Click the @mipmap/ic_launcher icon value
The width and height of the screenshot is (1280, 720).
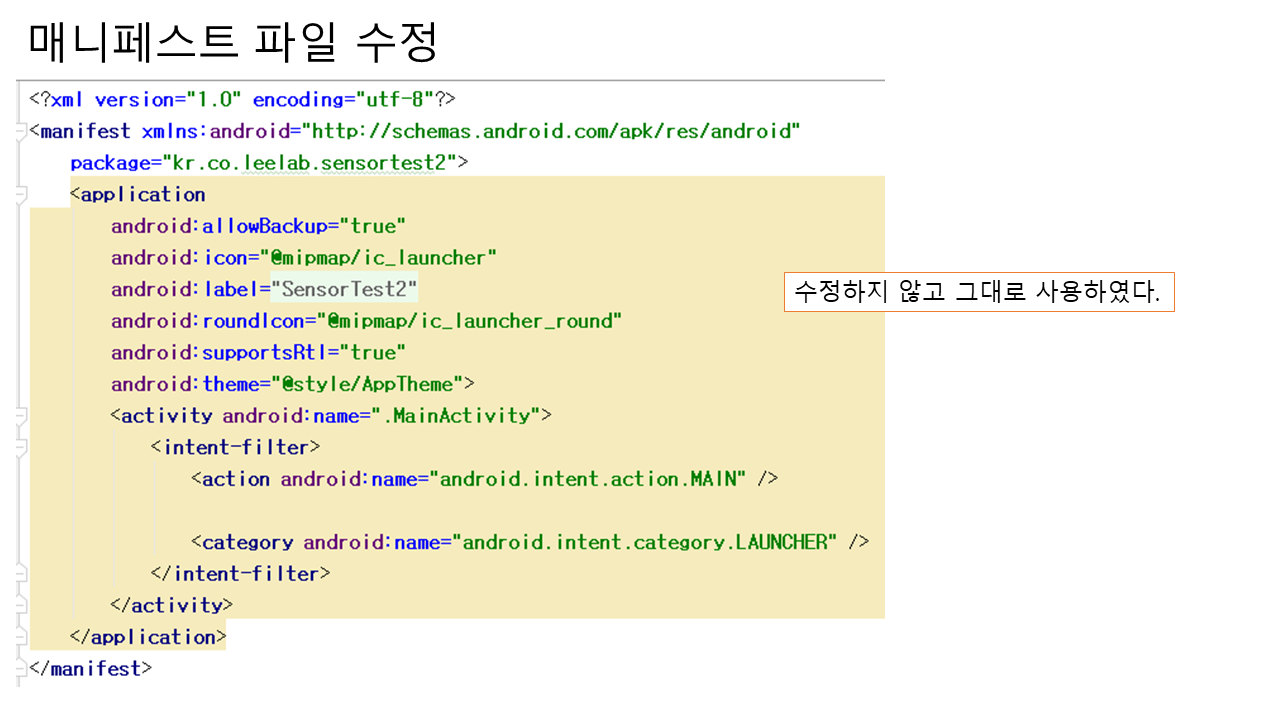point(378,258)
